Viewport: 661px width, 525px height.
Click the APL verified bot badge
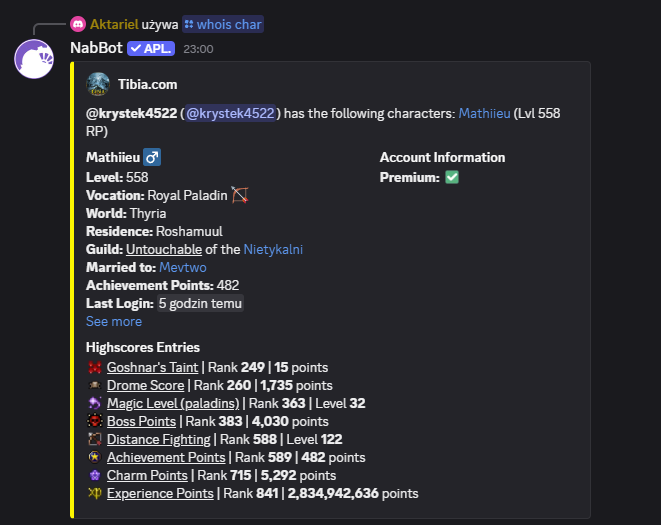151,48
